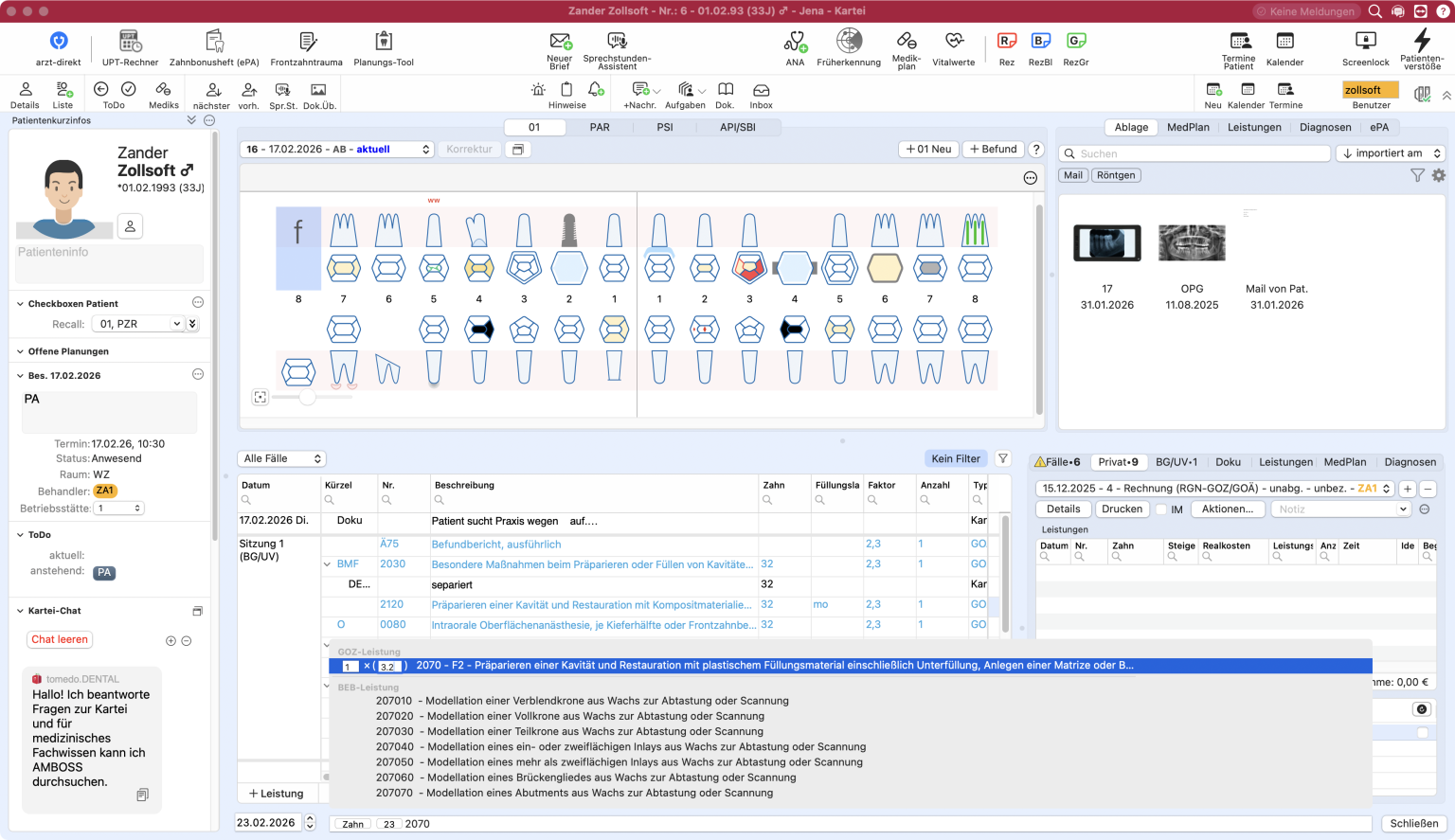Image resolution: width=1455 pixels, height=840 pixels.
Task: Click the Chat leeren button
Action: tap(60, 639)
